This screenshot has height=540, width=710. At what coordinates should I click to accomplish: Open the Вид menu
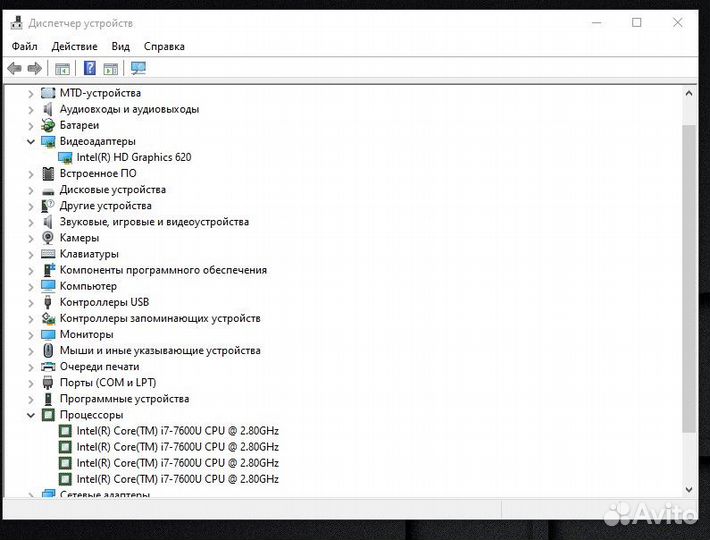(x=120, y=46)
